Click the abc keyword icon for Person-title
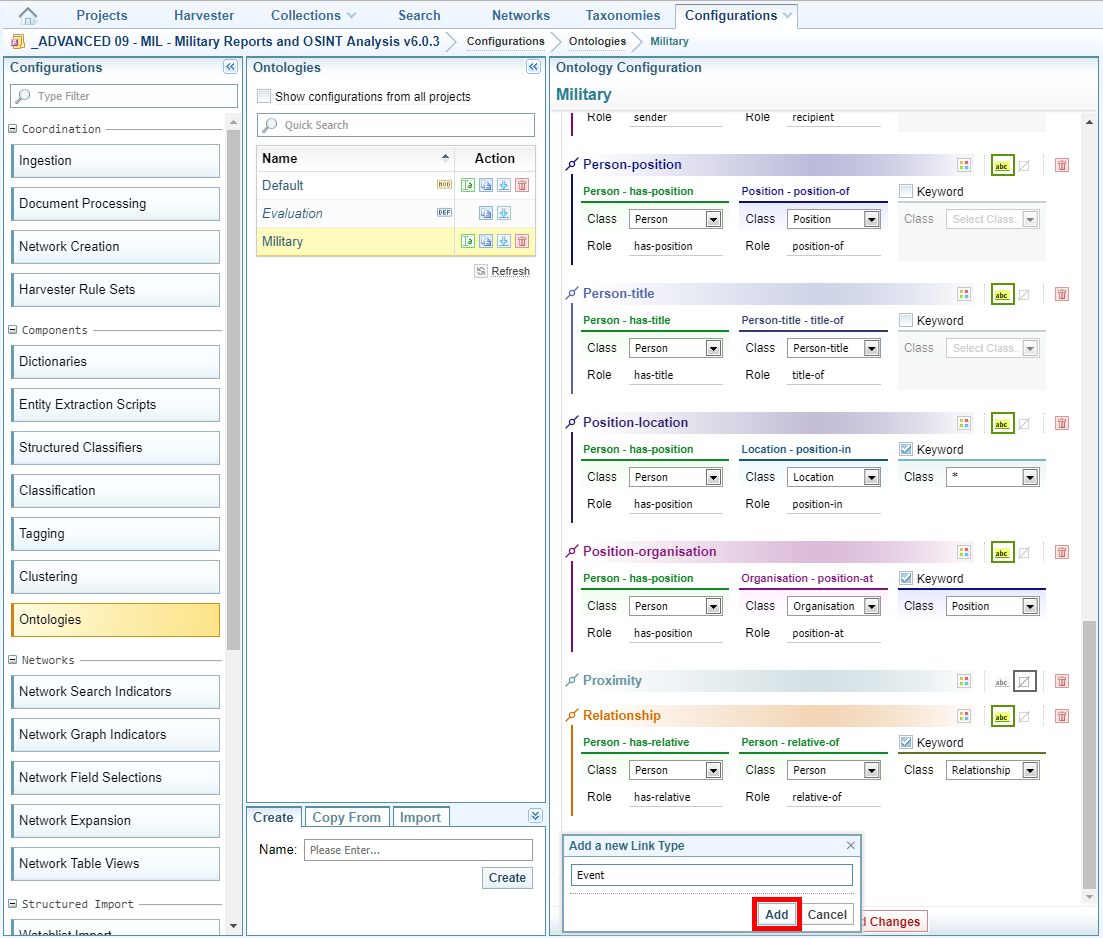Screen dimensions: 1103x938 pyautogui.click(x=1002, y=294)
